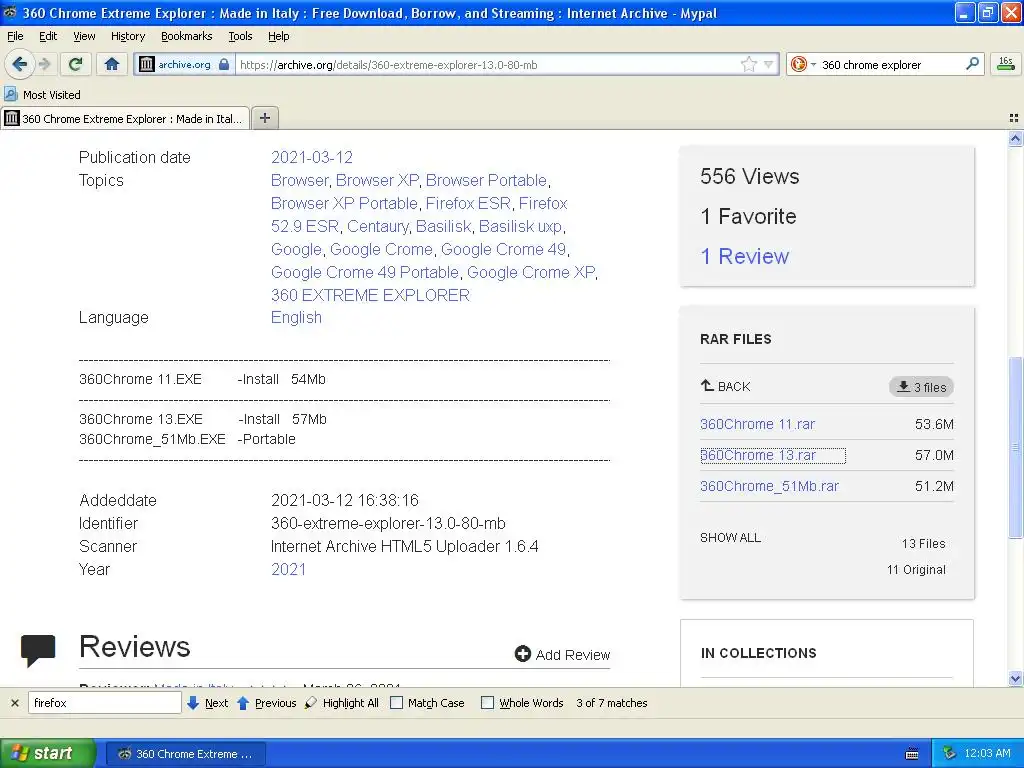Download 360Chrome 11.rar
Screen dimensions: 1024x768
(758, 424)
